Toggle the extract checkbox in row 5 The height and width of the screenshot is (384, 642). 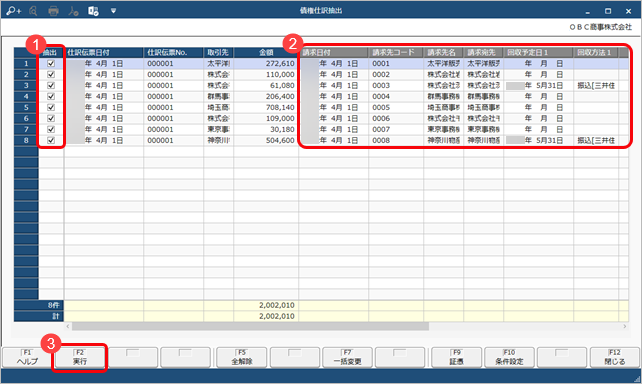pos(51,107)
